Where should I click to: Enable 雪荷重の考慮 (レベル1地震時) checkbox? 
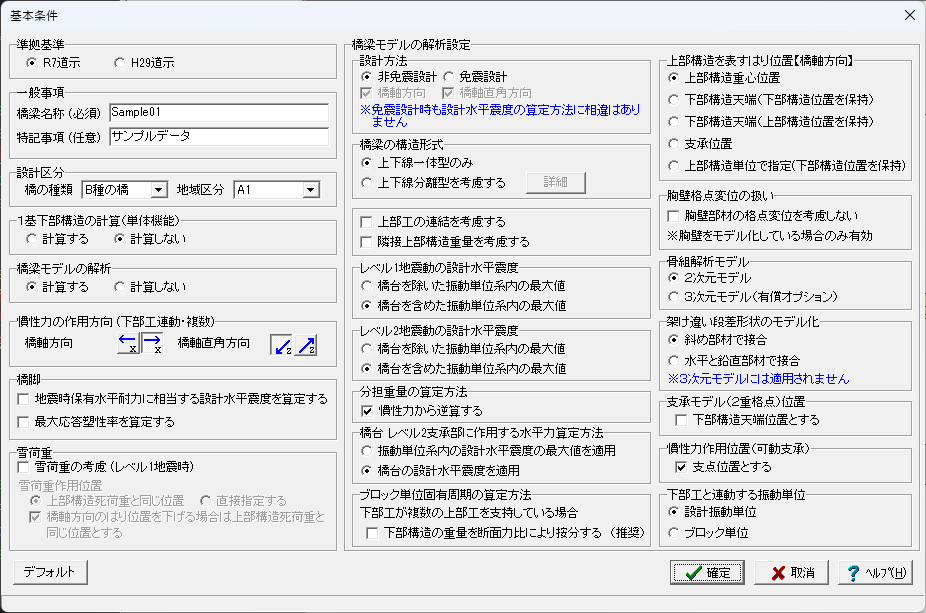tap(24, 466)
